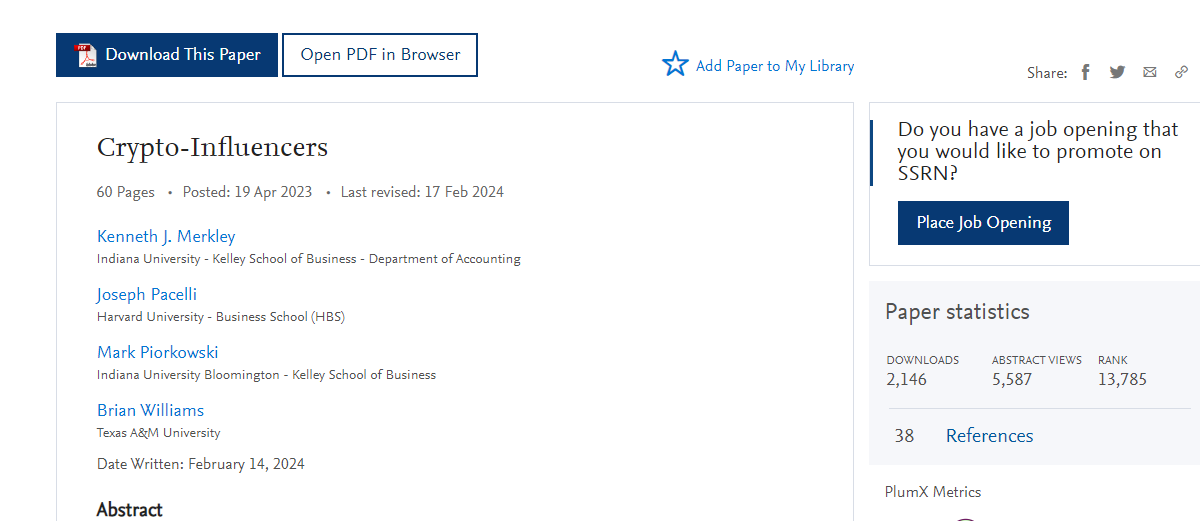Add Paper to My Library

pos(775,66)
